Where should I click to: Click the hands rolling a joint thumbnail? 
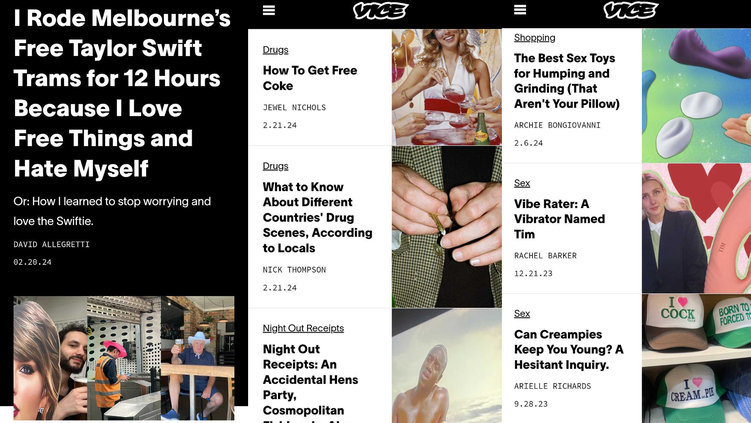click(x=446, y=227)
